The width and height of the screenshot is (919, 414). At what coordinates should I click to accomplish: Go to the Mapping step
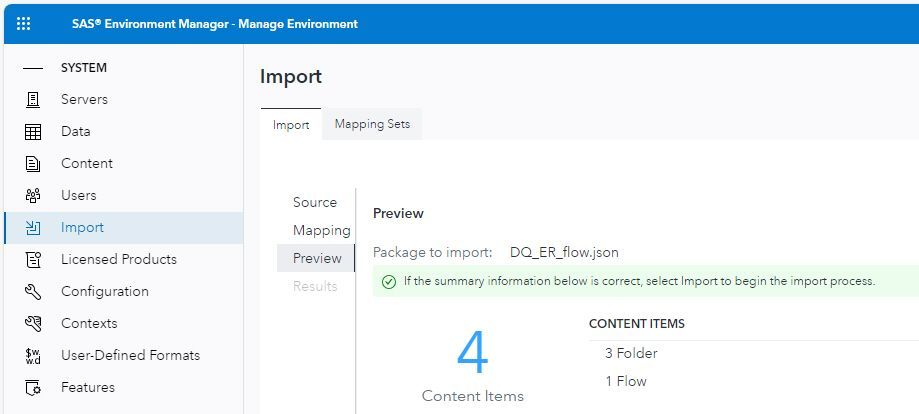click(x=321, y=230)
